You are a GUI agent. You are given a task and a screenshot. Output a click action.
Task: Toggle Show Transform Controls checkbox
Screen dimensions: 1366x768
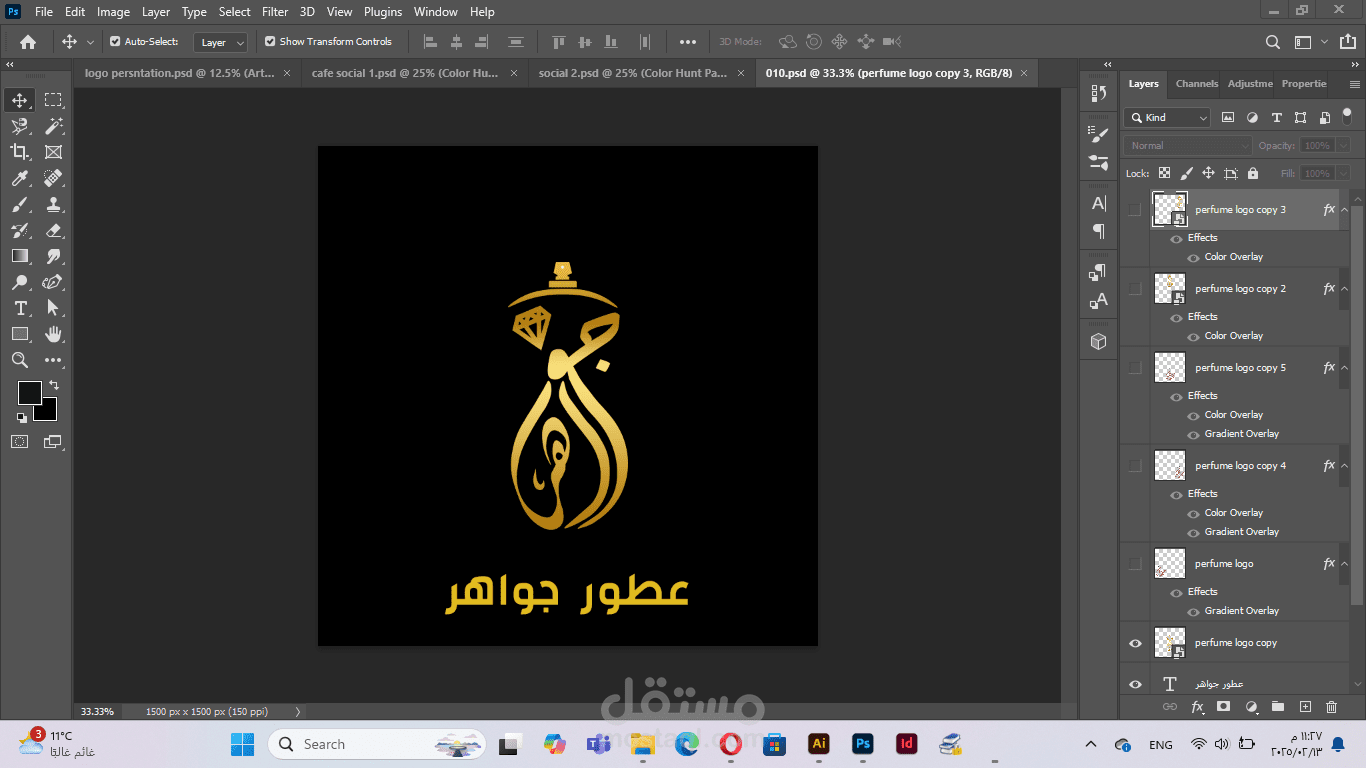(270, 42)
